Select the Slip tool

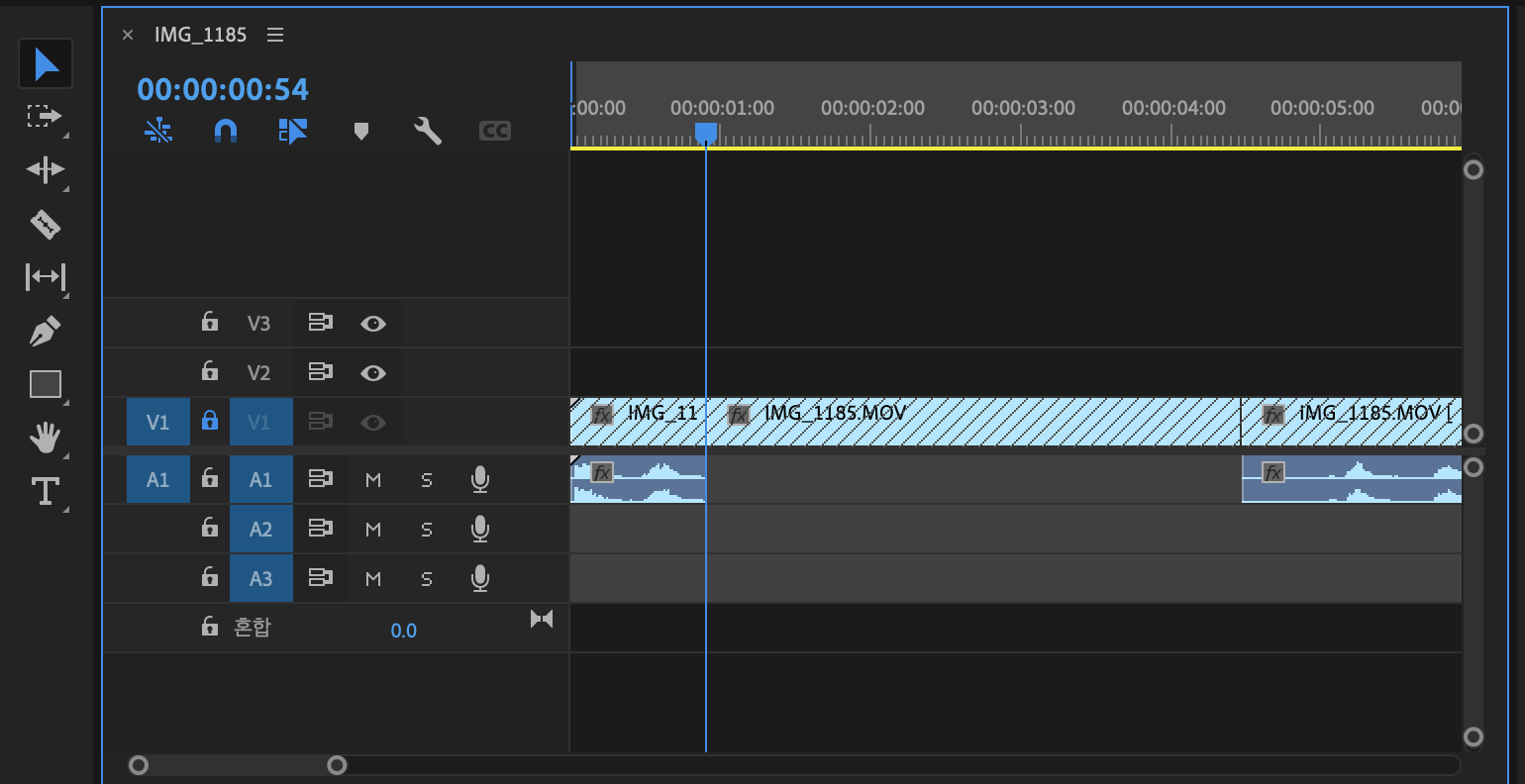[x=46, y=276]
